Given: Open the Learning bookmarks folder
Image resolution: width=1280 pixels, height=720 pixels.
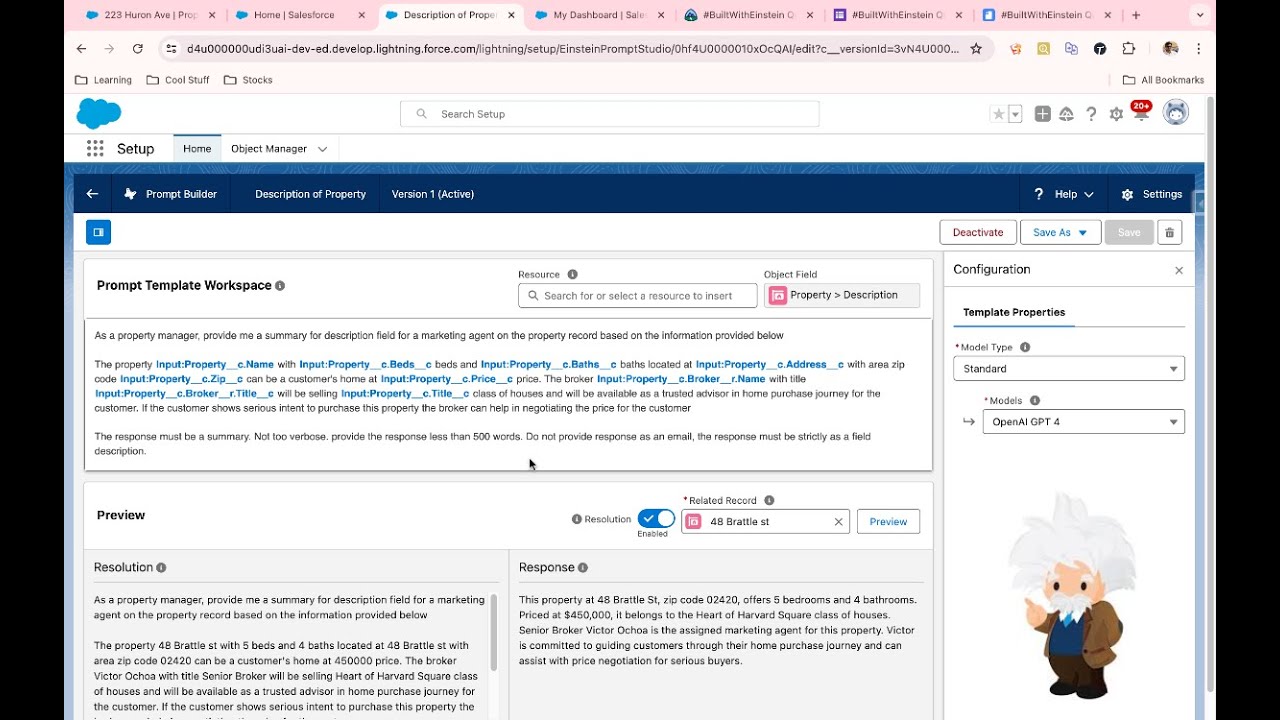Looking at the screenshot, I should tap(103, 80).
